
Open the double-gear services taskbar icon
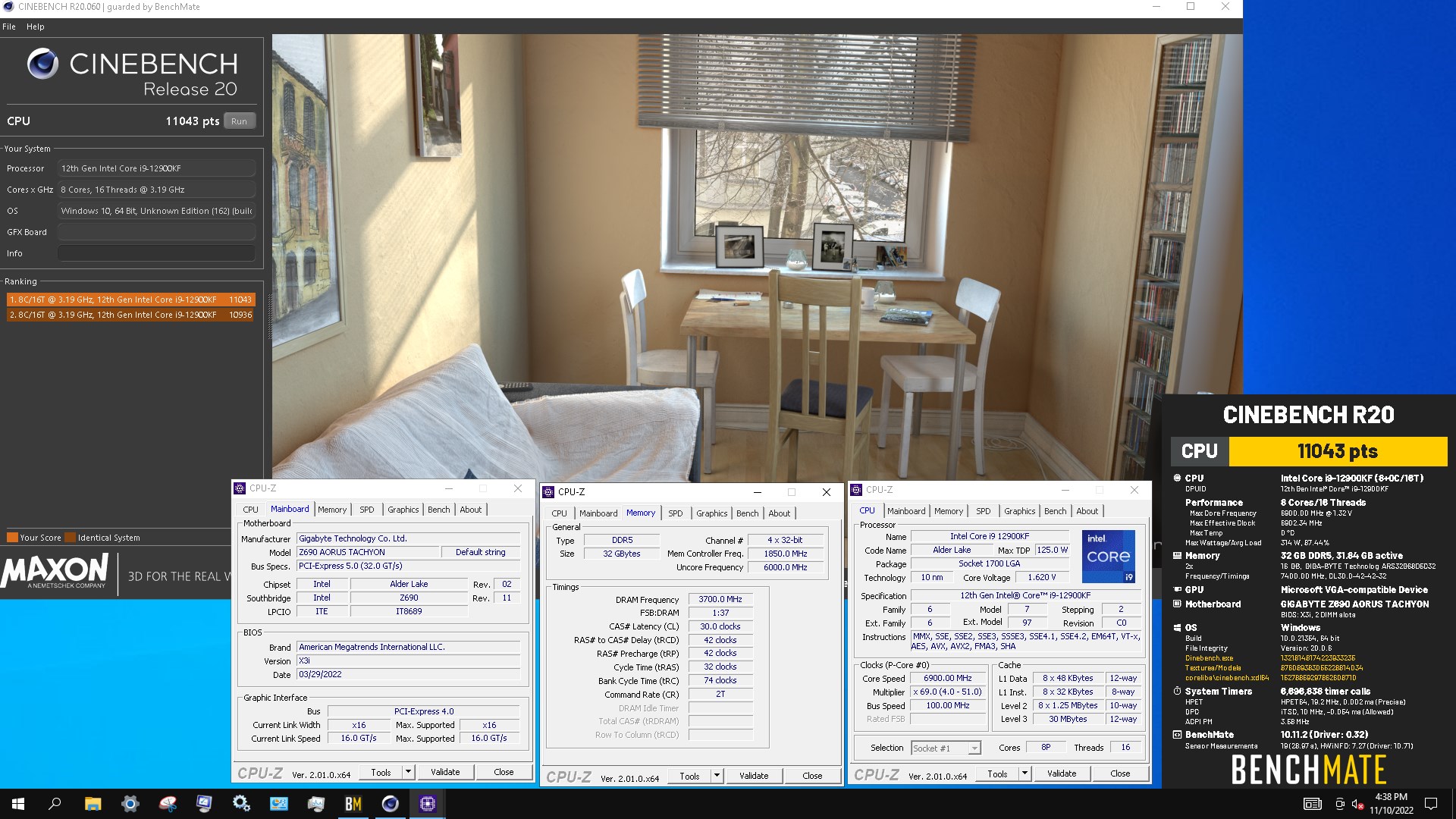[241, 804]
